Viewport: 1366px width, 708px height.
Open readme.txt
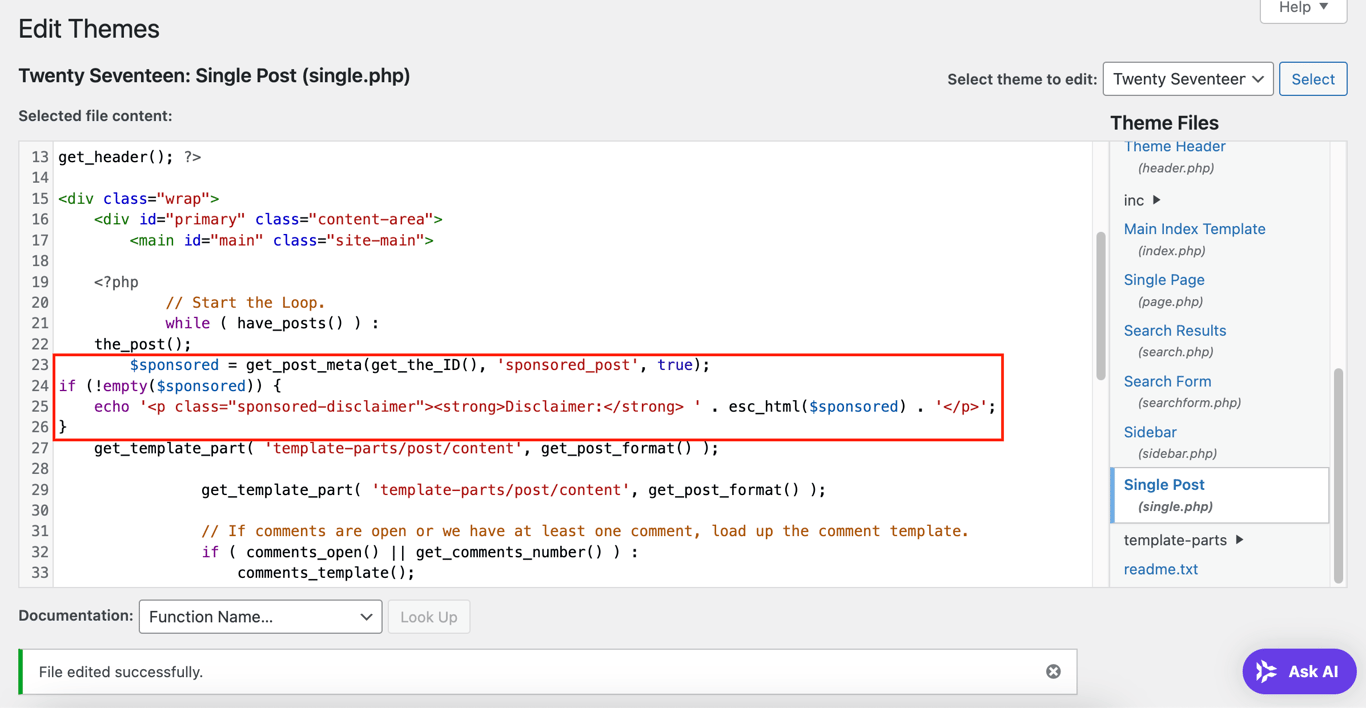click(x=1161, y=568)
